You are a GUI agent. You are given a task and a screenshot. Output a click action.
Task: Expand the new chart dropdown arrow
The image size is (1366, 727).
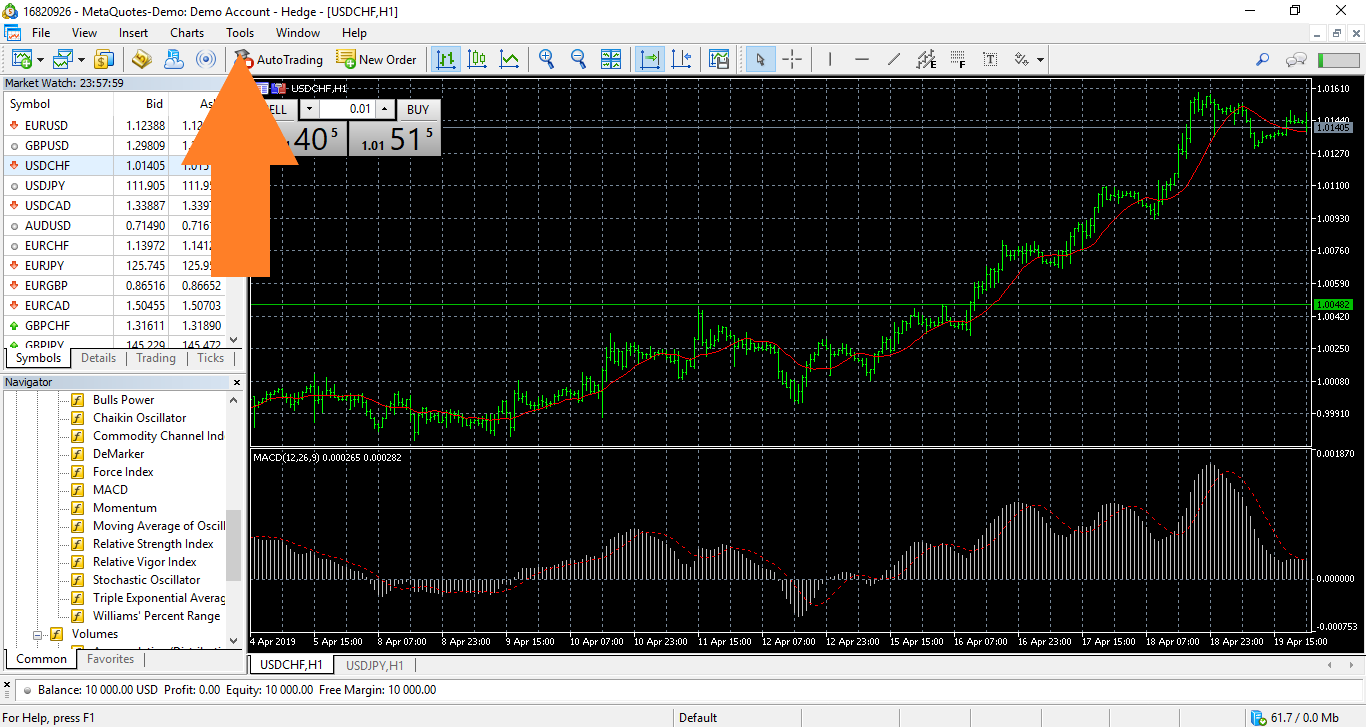pyautogui.click(x=40, y=60)
